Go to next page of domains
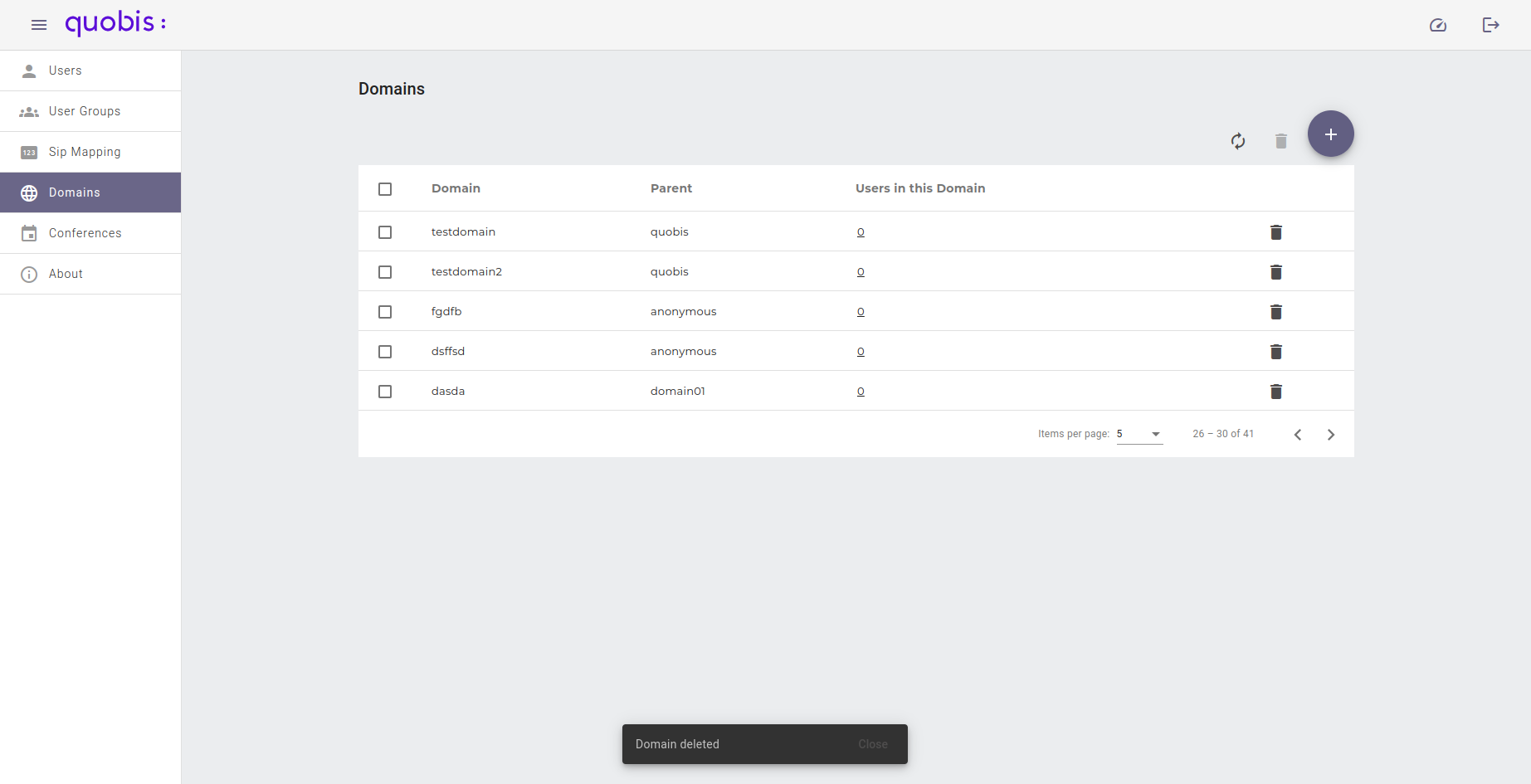The image size is (1531, 784). pyautogui.click(x=1331, y=435)
